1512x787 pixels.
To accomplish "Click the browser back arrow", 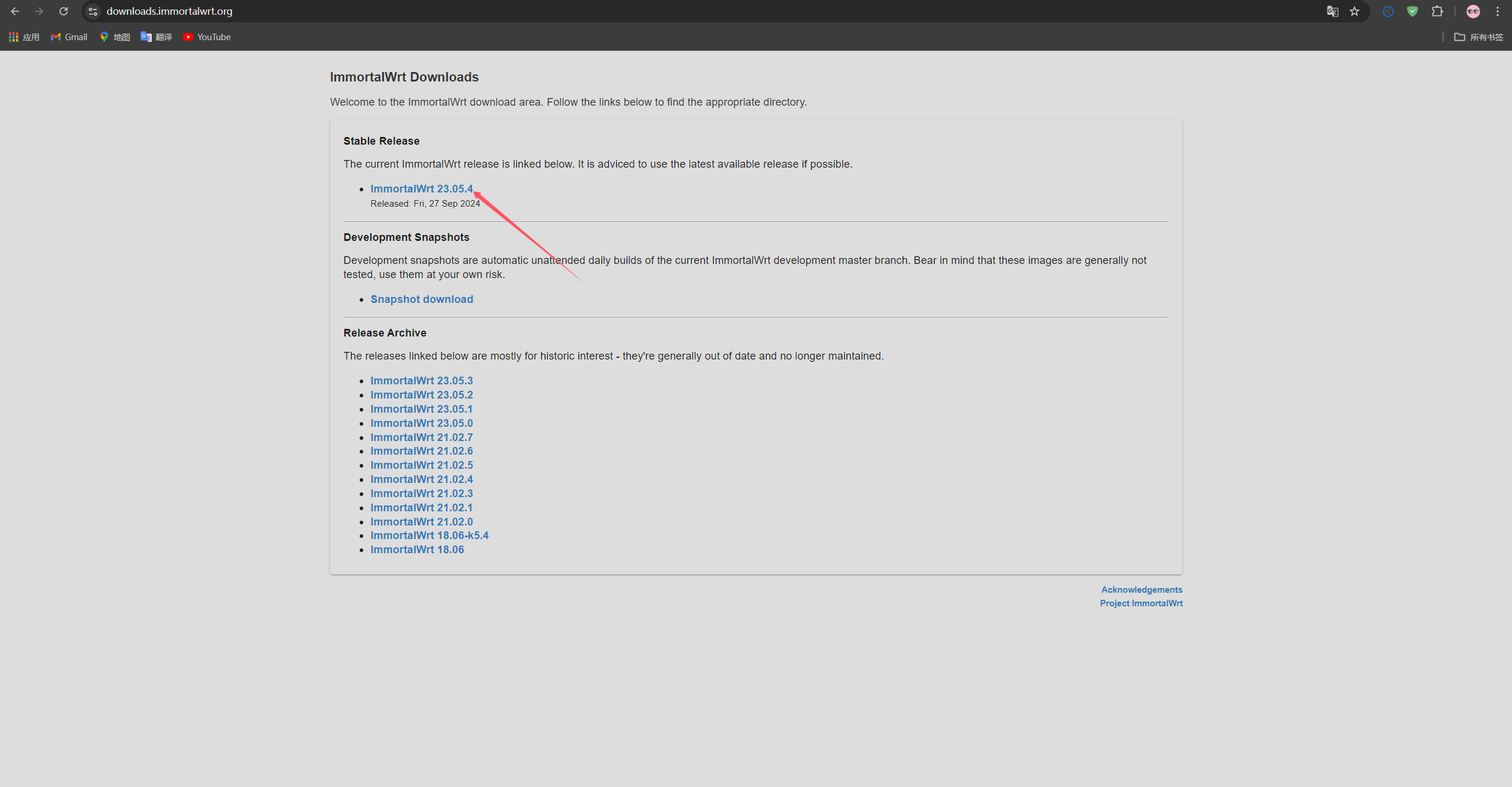I will [15, 11].
